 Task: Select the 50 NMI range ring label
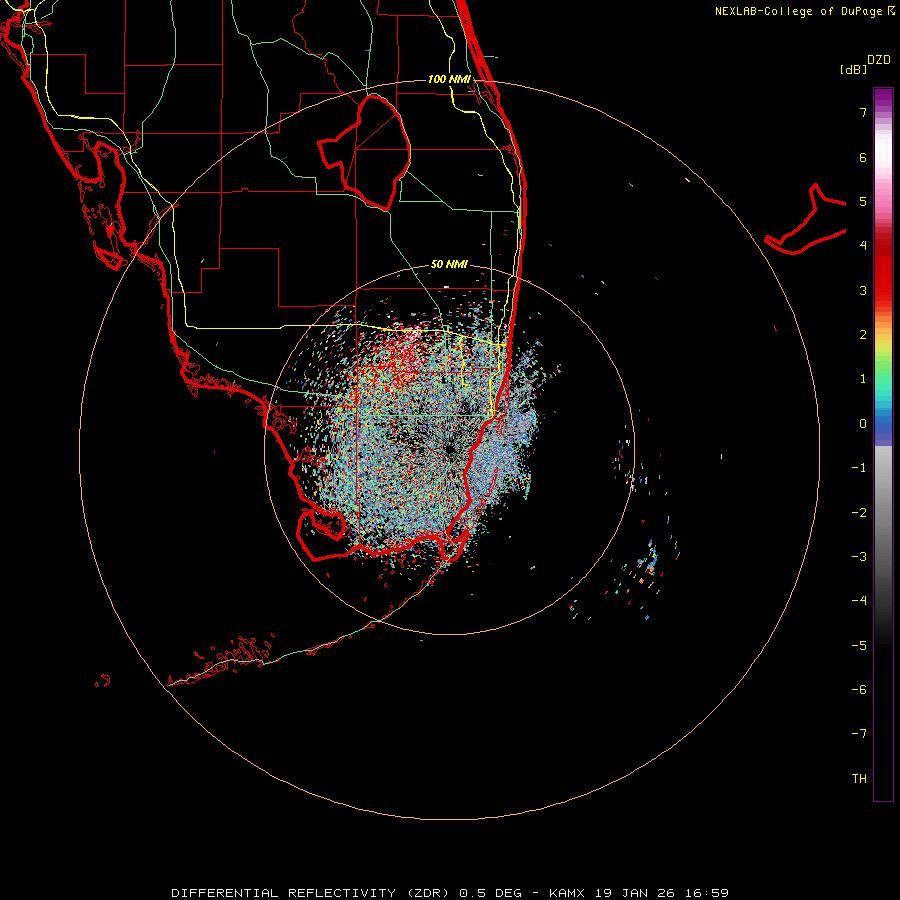coord(449,264)
